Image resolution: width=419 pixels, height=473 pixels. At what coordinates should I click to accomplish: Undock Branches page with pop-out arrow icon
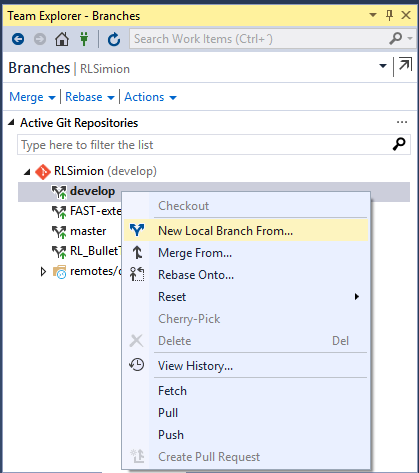(x=405, y=65)
